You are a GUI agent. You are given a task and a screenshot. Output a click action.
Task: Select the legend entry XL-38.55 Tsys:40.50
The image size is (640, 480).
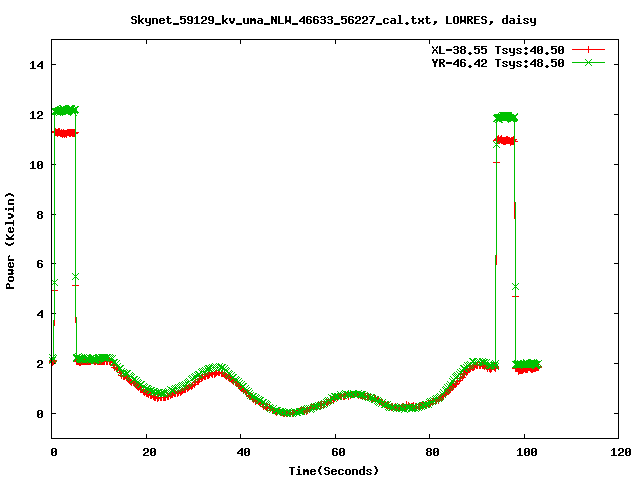(x=498, y=50)
